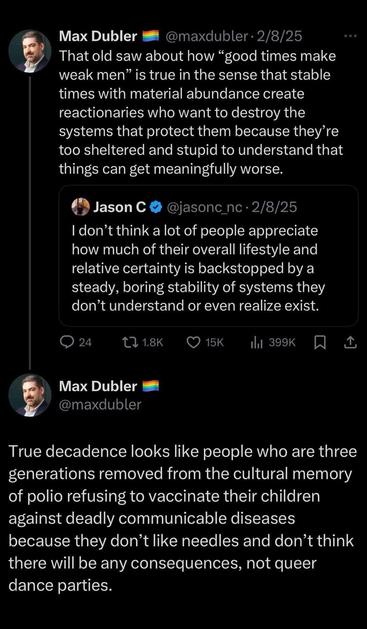Image resolution: width=367 pixels, height=629 pixels.
Task: Open the "good times make weak men" tweet text
Action: coord(201,113)
